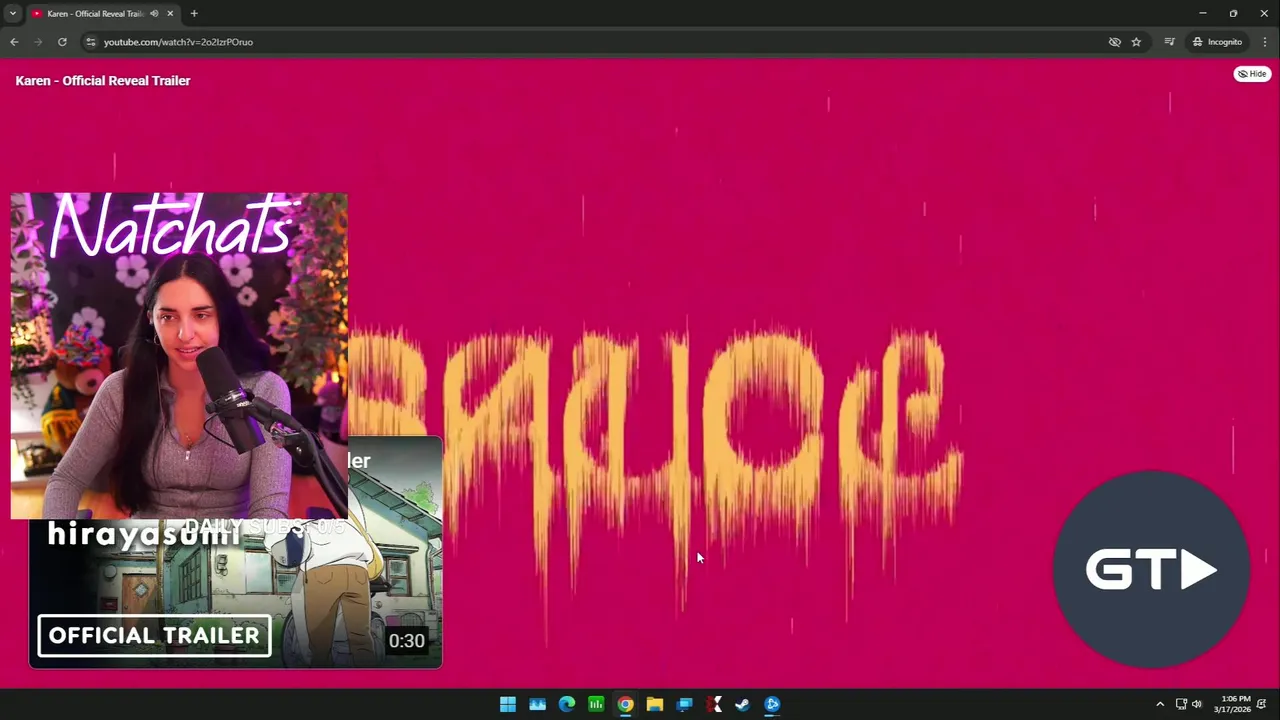Click the 0:30 duration badge
1280x720 pixels.
point(406,641)
